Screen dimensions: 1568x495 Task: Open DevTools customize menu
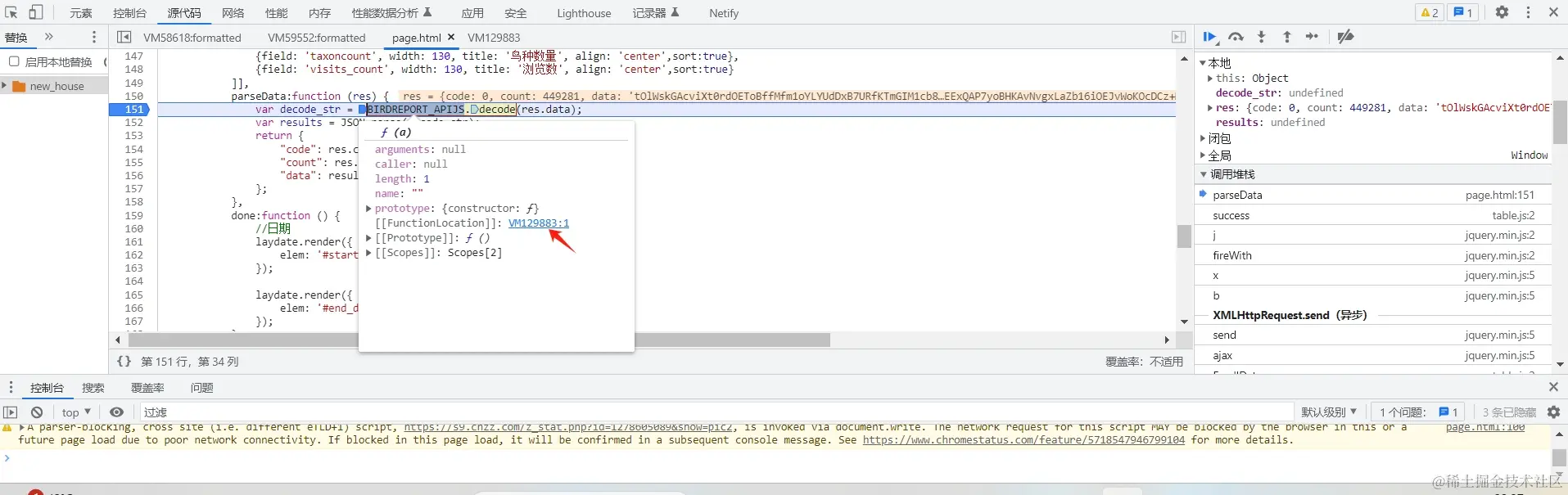pyautogui.click(x=1528, y=12)
